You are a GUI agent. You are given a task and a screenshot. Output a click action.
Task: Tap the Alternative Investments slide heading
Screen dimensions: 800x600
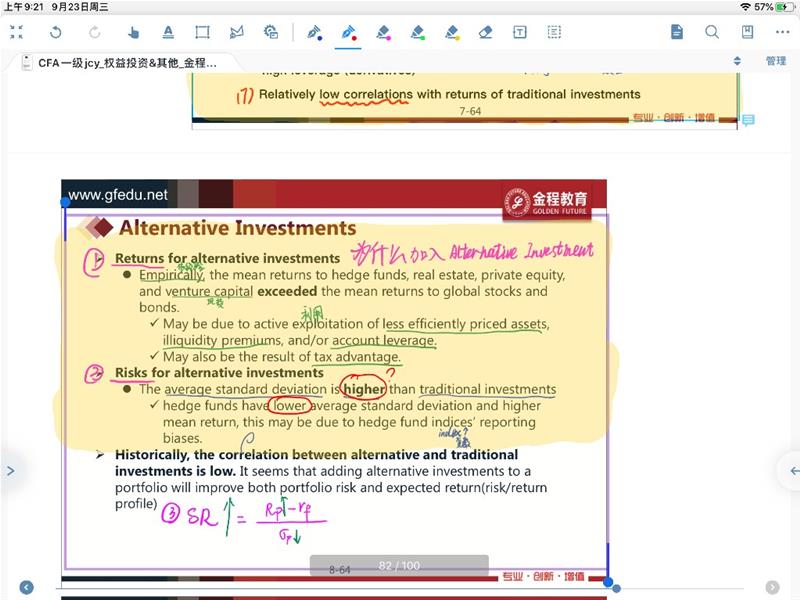[x=237, y=228]
